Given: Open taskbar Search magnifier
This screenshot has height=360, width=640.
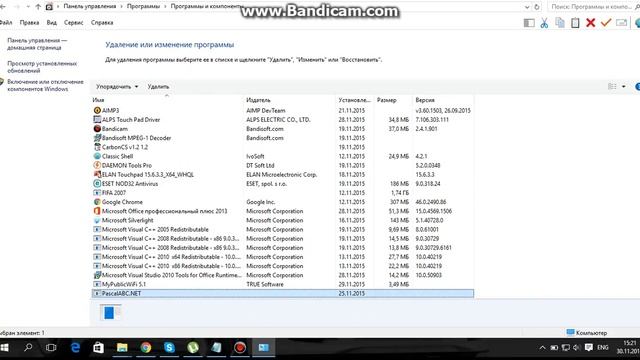Looking at the screenshot, I should [x=28, y=348].
